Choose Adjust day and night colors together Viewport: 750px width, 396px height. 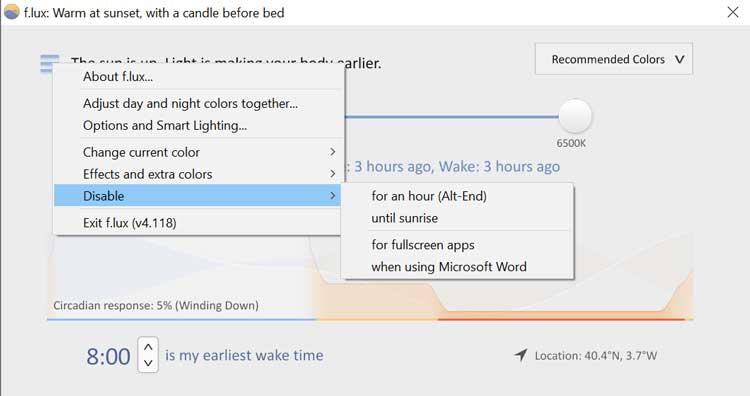(x=197, y=103)
